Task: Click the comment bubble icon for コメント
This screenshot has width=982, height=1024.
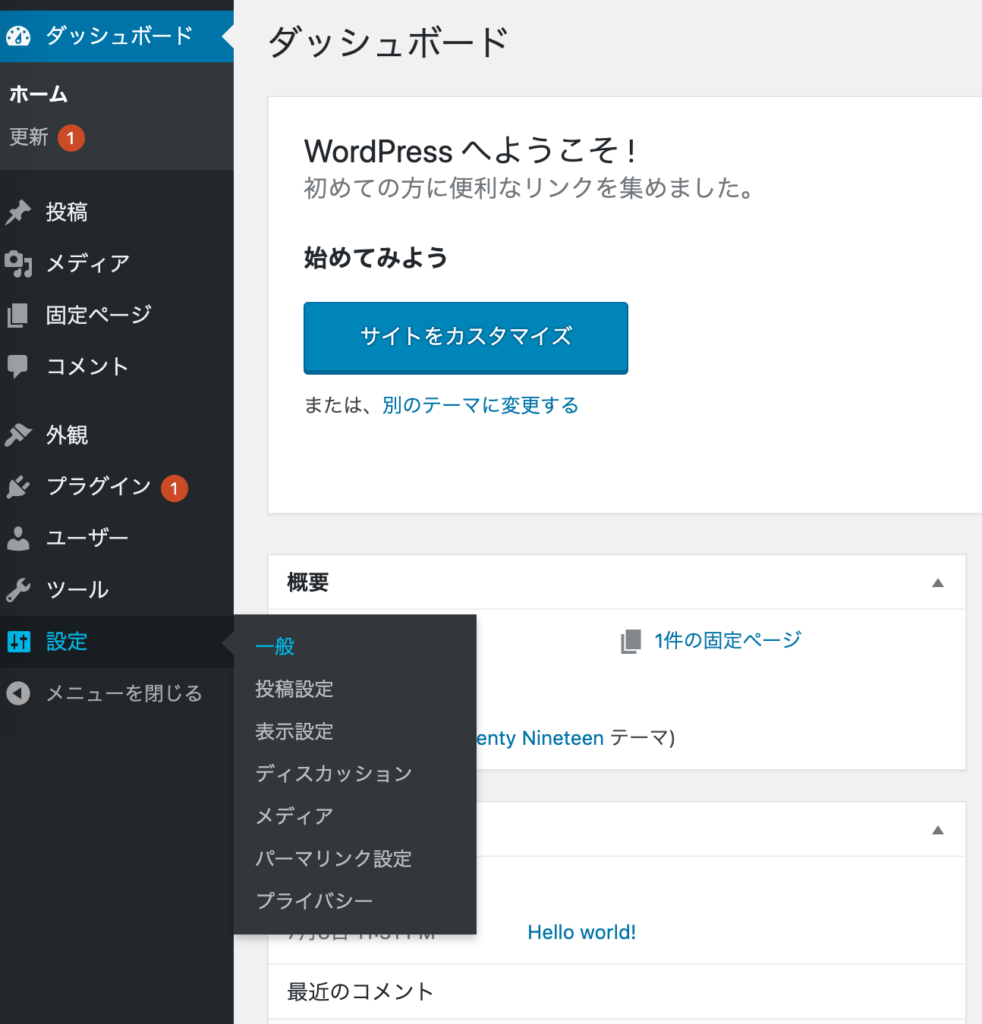Action: click(18, 366)
